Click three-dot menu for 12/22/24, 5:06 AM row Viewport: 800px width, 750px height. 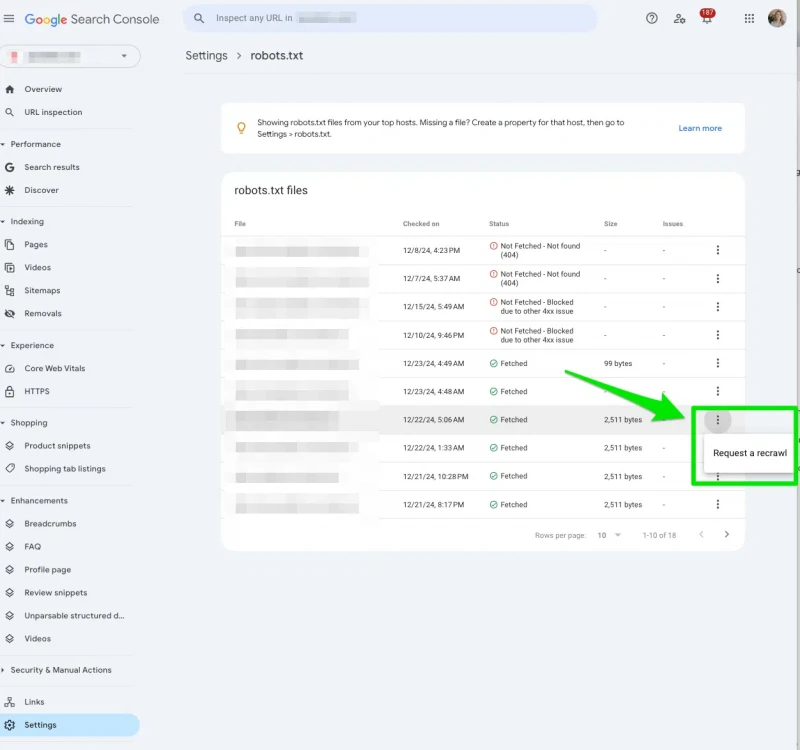(717, 420)
